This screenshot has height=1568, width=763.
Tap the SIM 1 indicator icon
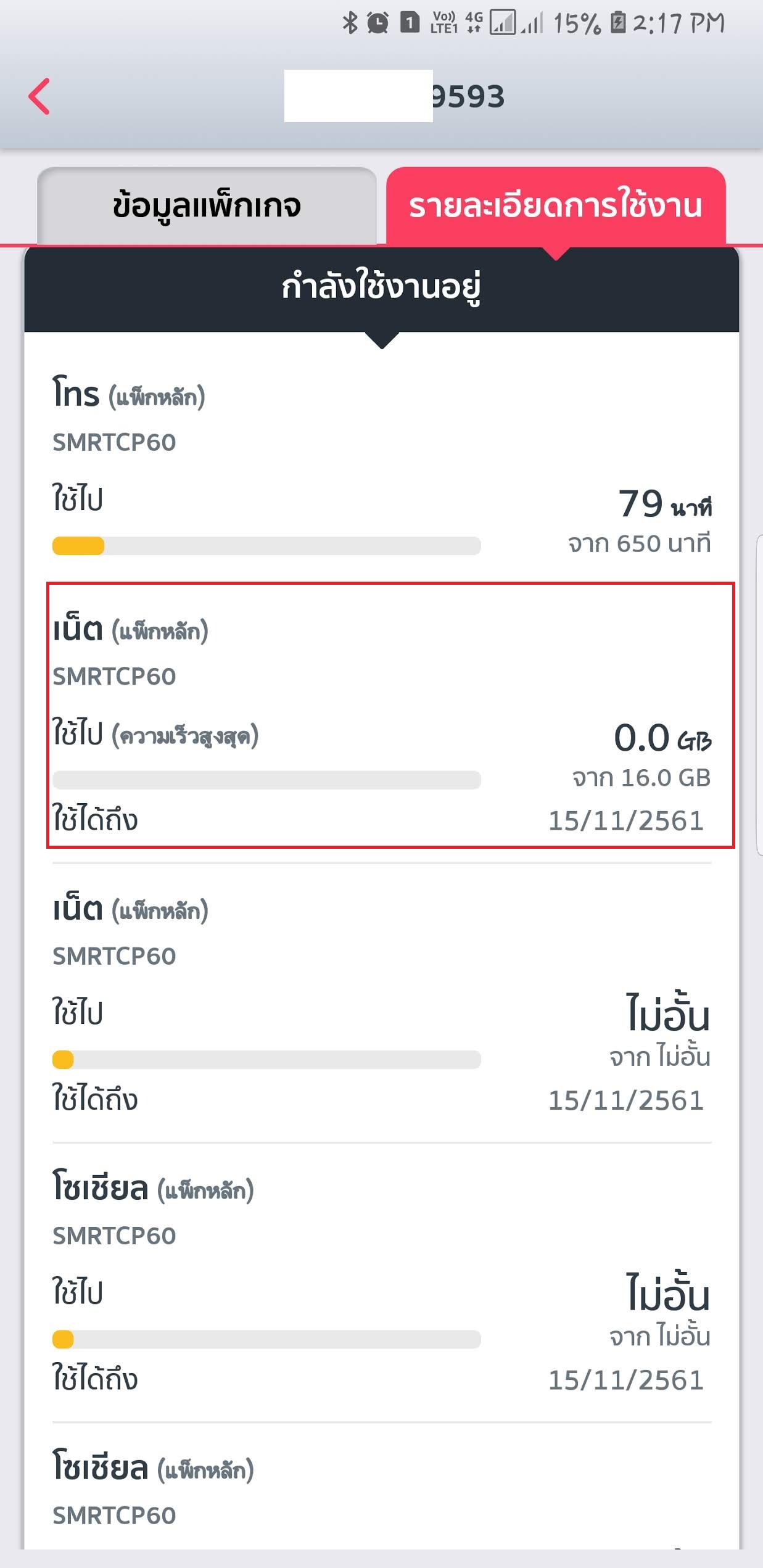point(410,23)
